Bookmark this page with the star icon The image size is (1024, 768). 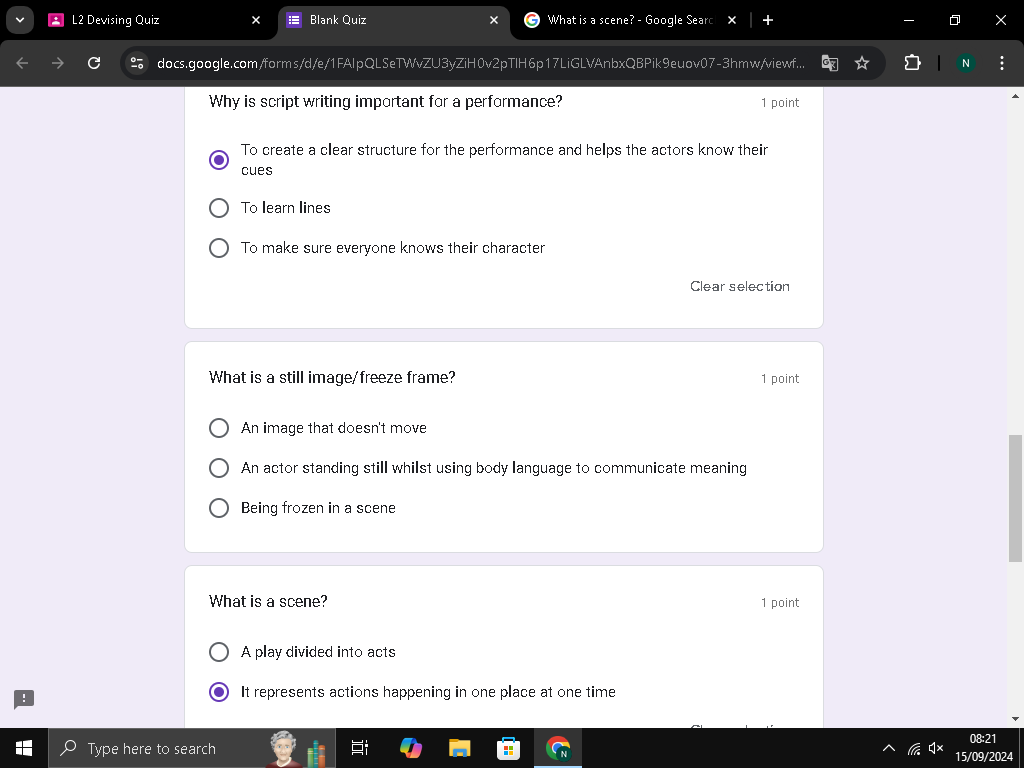point(862,63)
